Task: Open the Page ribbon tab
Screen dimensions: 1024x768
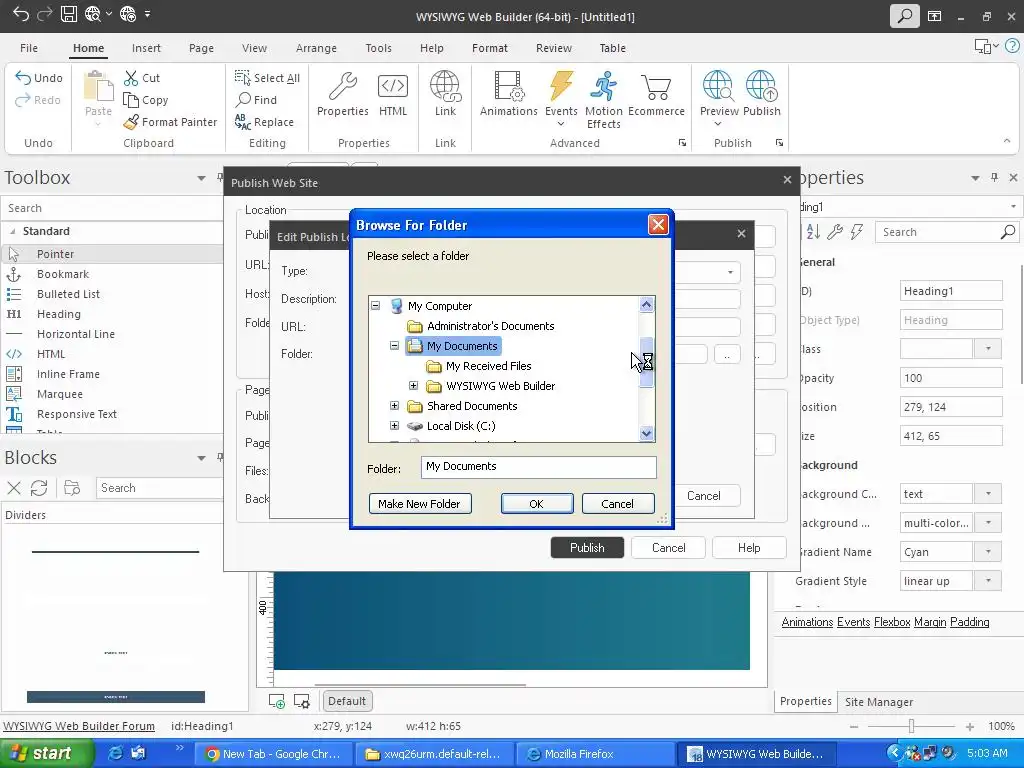Action: tap(201, 48)
